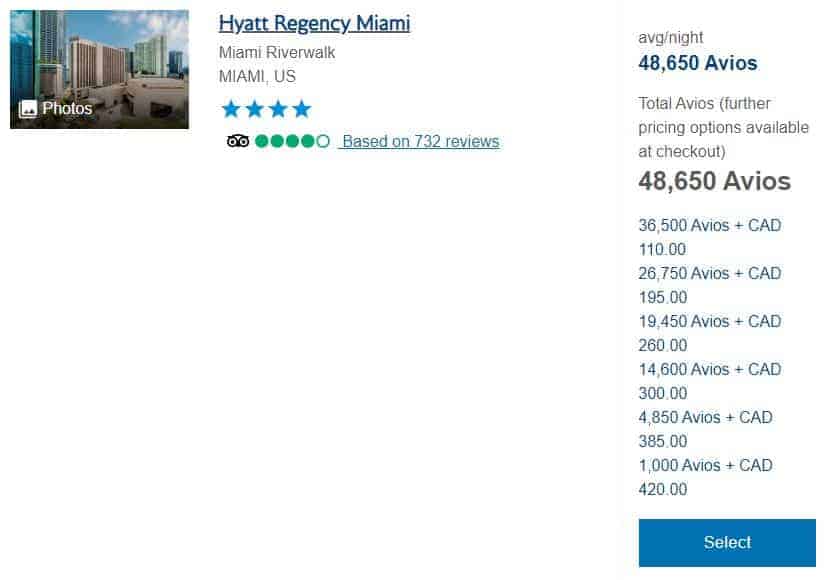
Task: Pick the 19,450 Avios + CAD 260.00 option
Action: (x=709, y=333)
